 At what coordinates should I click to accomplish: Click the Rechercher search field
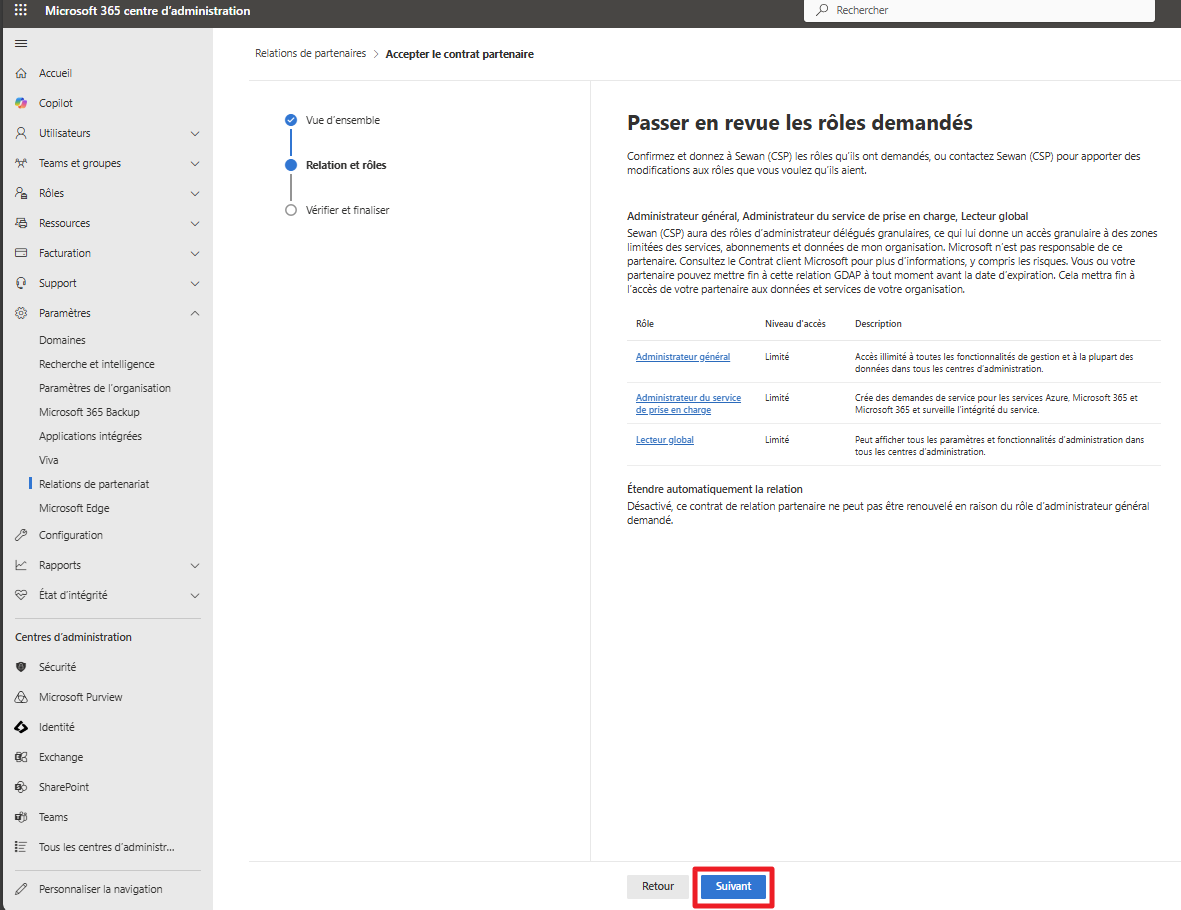[979, 10]
